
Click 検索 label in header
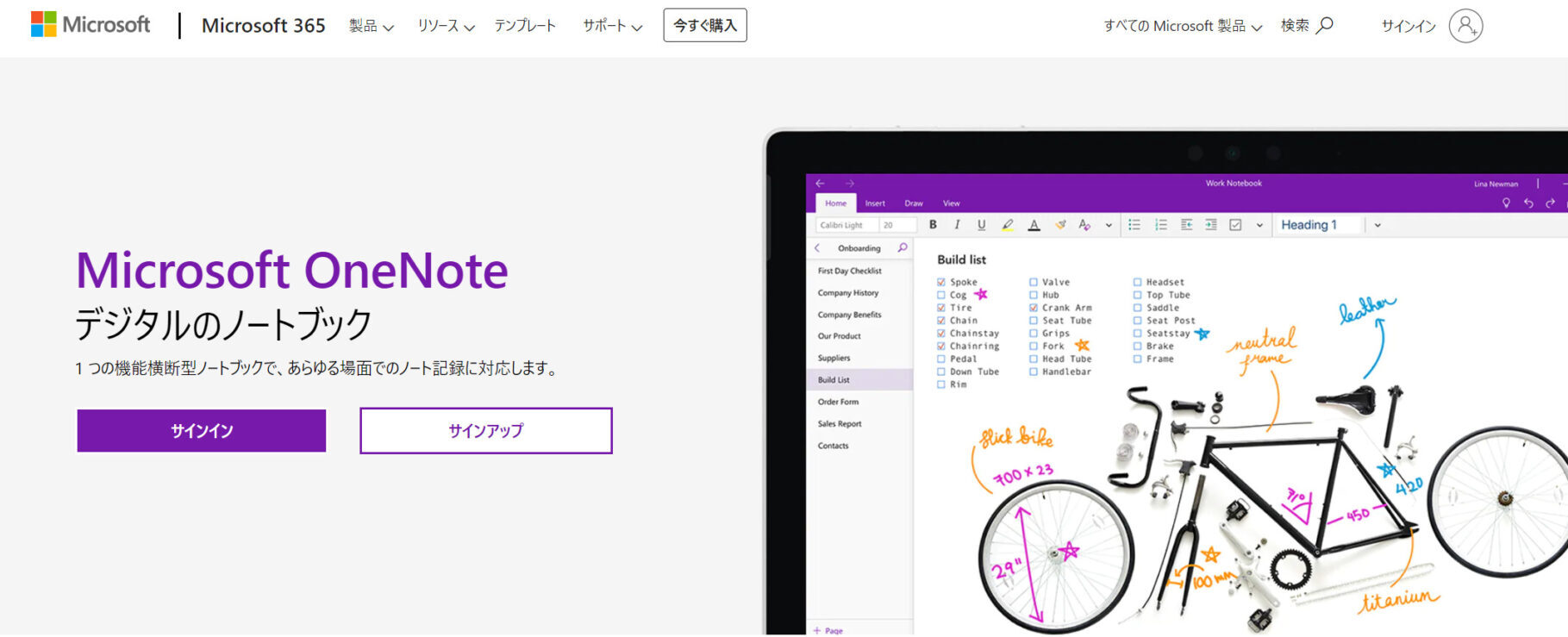pos(1295,26)
